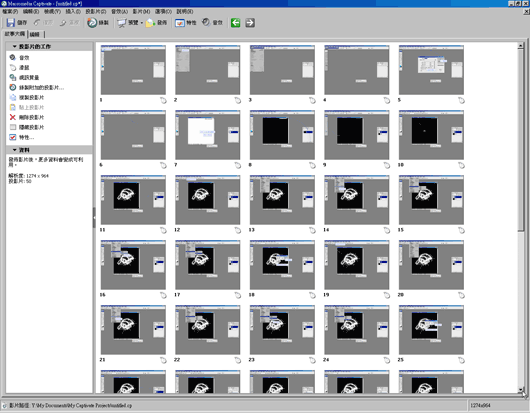
Task: Click the storyboard scrollbar down arrow
Action: [521, 390]
